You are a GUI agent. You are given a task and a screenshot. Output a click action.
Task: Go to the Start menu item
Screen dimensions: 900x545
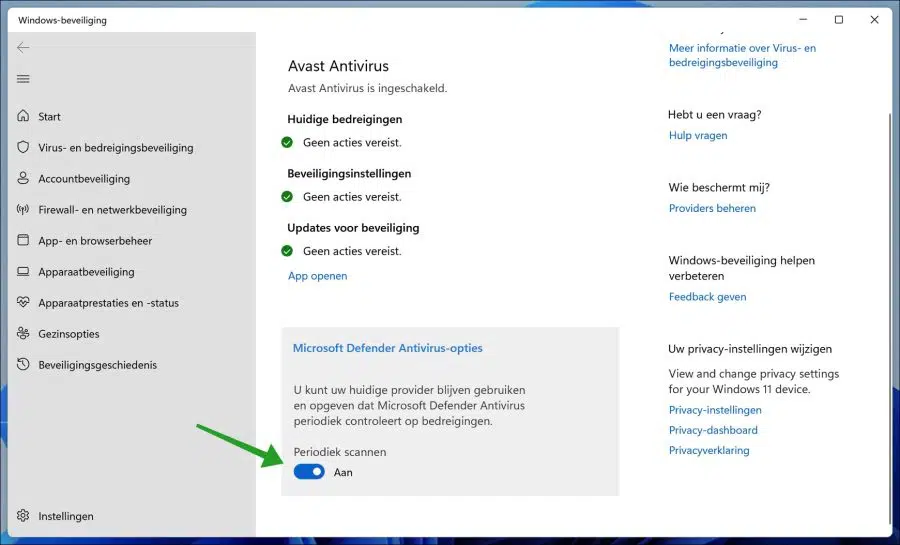(x=49, y=116)
